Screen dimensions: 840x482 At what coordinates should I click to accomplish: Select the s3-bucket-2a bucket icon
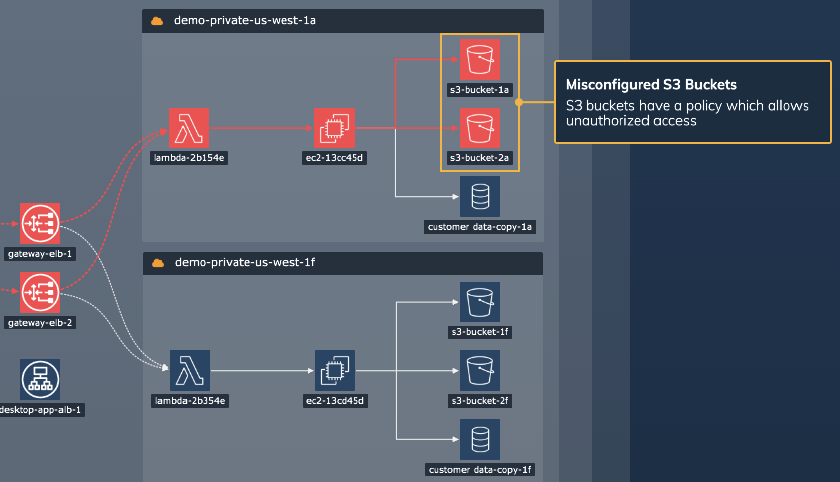479,128
